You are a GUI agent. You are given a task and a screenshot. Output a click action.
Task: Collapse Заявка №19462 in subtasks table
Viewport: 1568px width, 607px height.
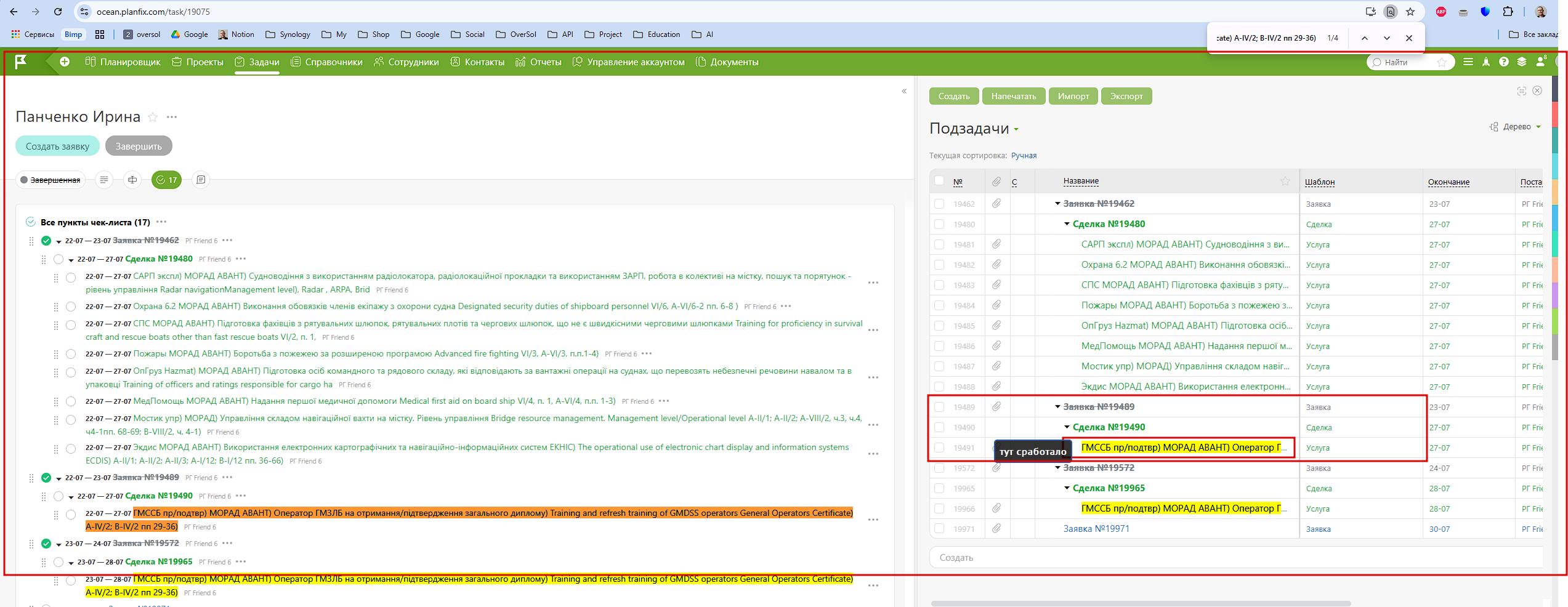tap(1057, 204)
